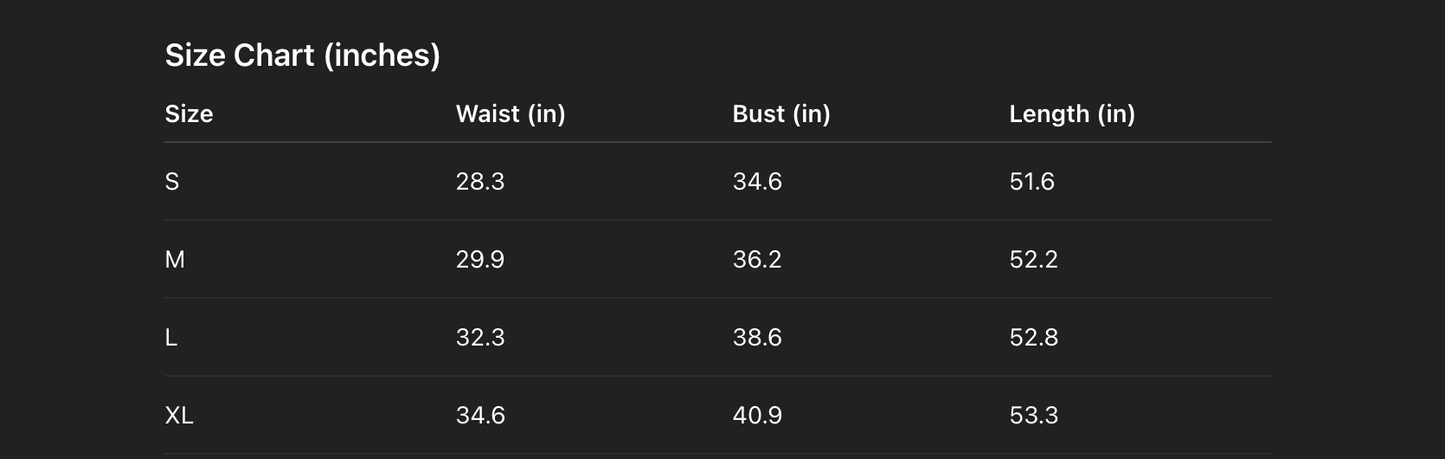Viewport: 1445px width, 459px height.
Task: Select the M size row label
Action: coord(175,260)
